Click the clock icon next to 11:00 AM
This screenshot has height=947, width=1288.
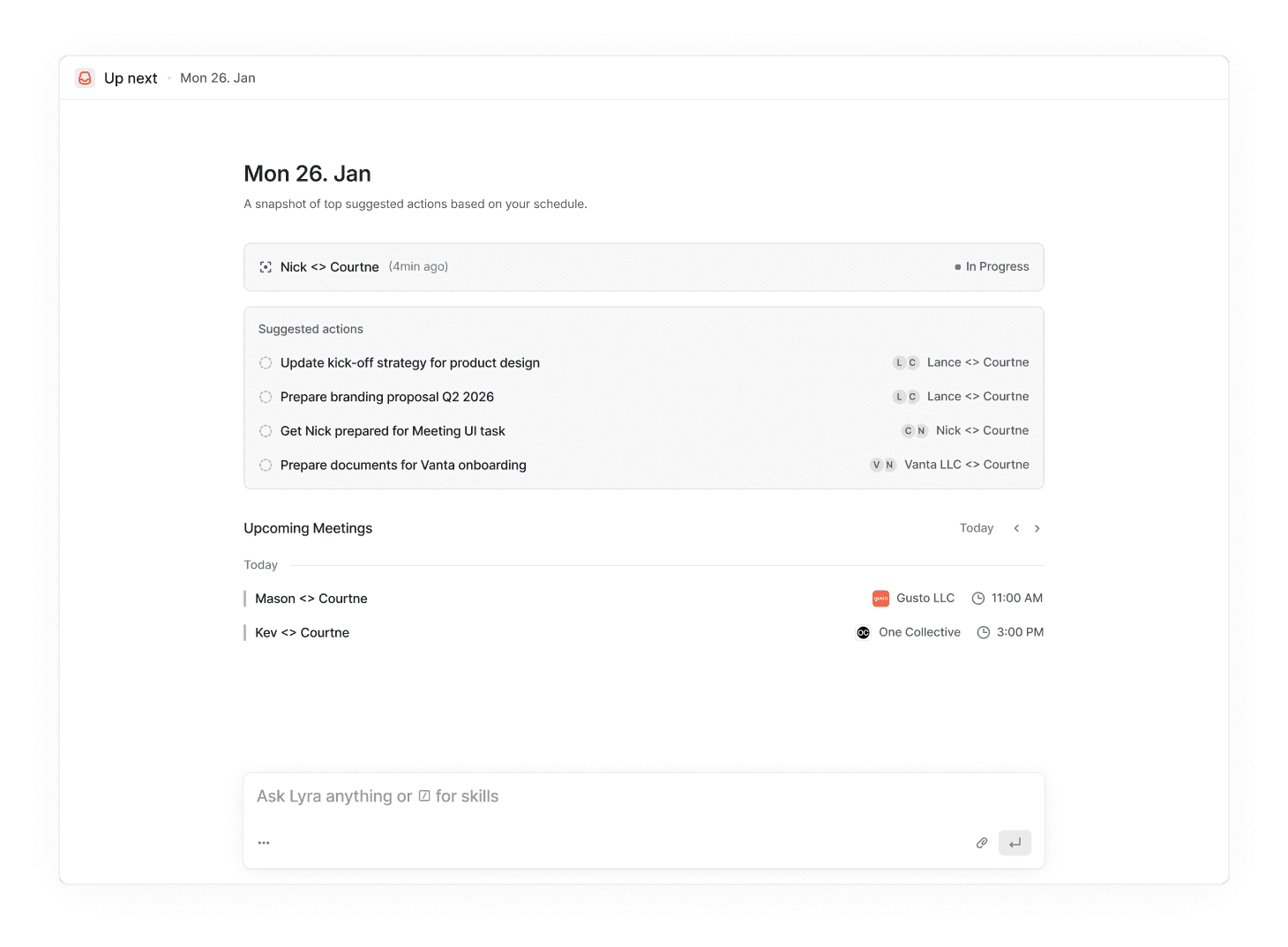point(977,599)
